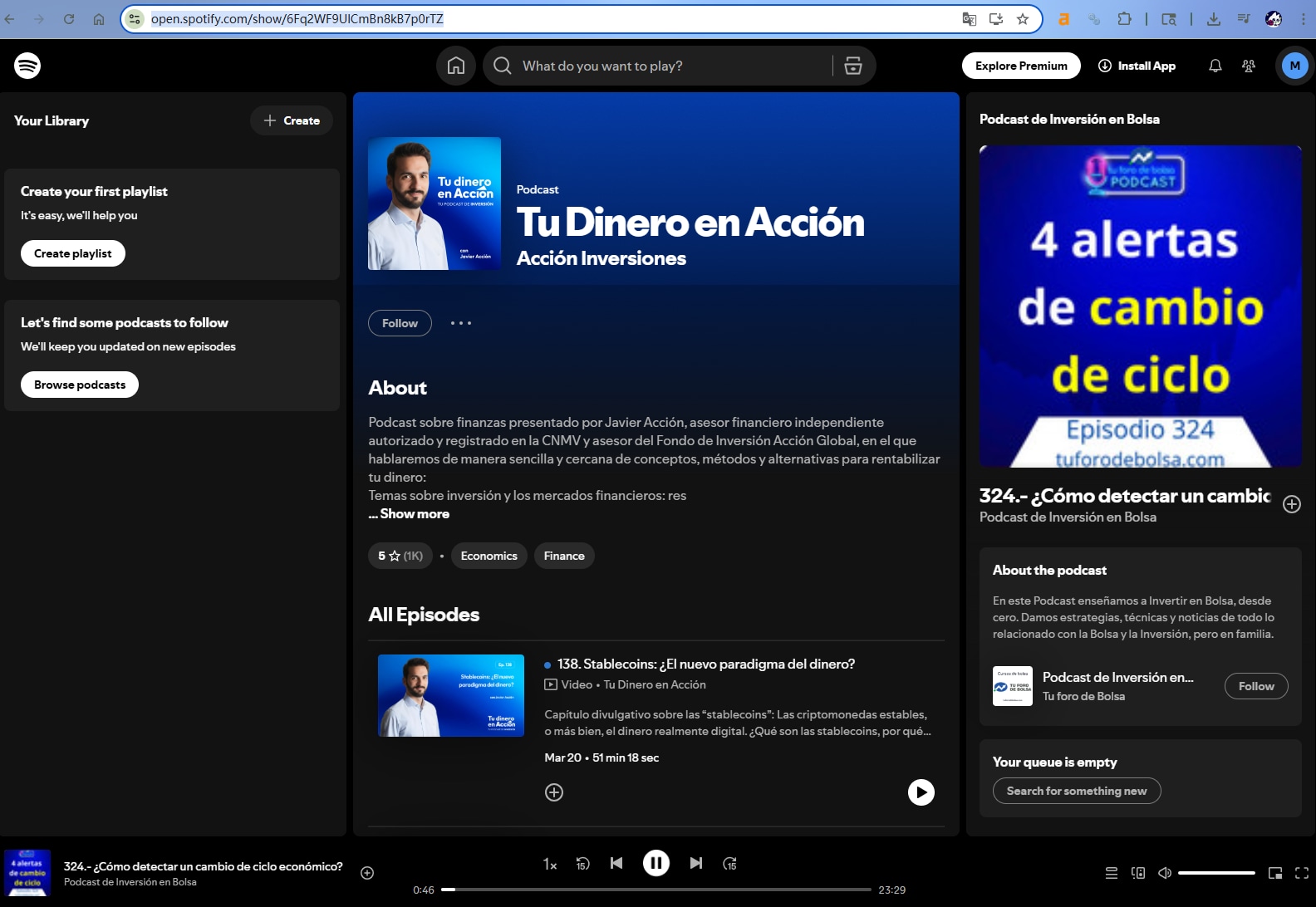
Task: Expand the About description with Show more
Action: (x=409, y=514)
